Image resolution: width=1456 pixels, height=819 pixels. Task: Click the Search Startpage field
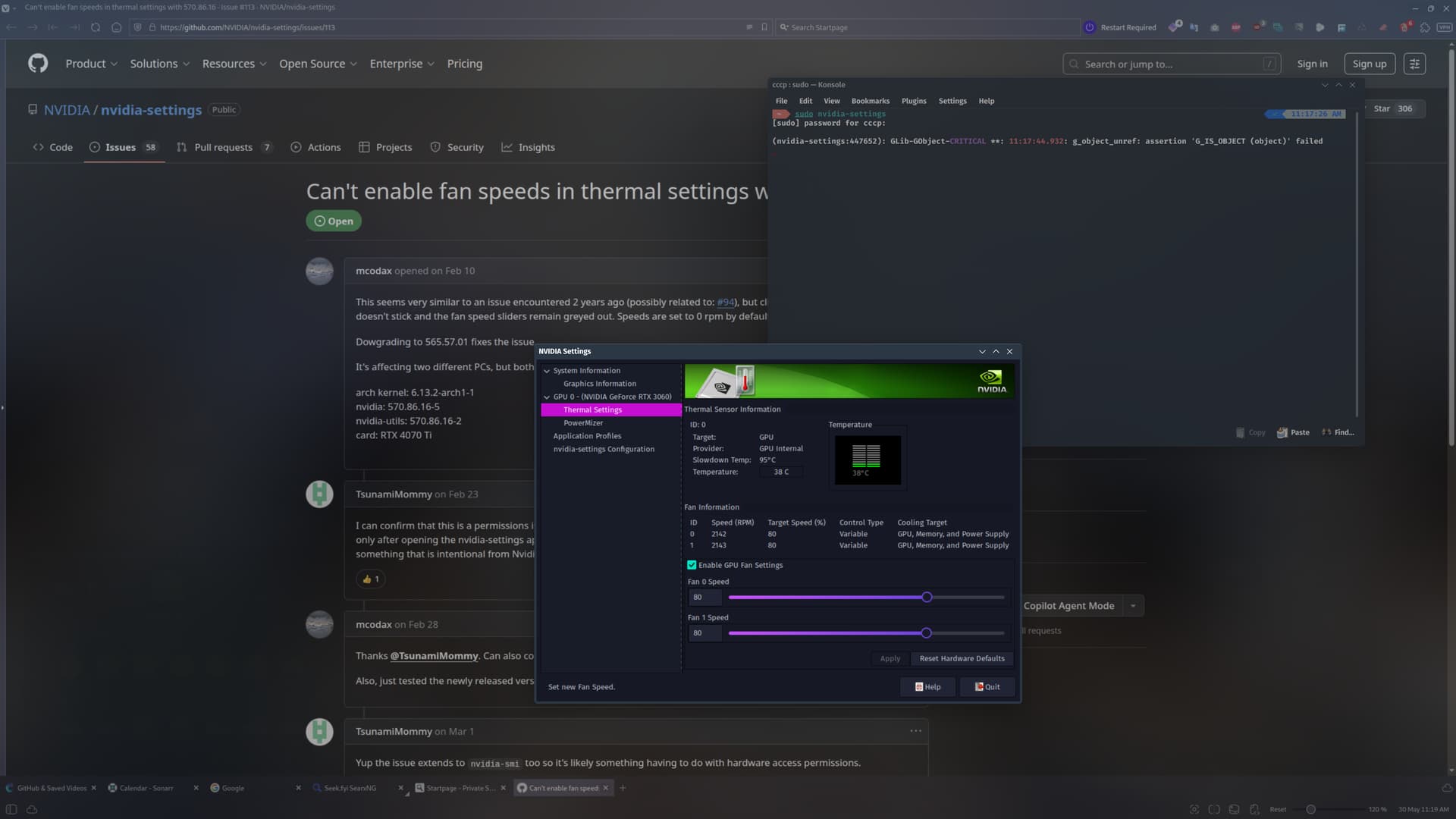pos(927,27)
